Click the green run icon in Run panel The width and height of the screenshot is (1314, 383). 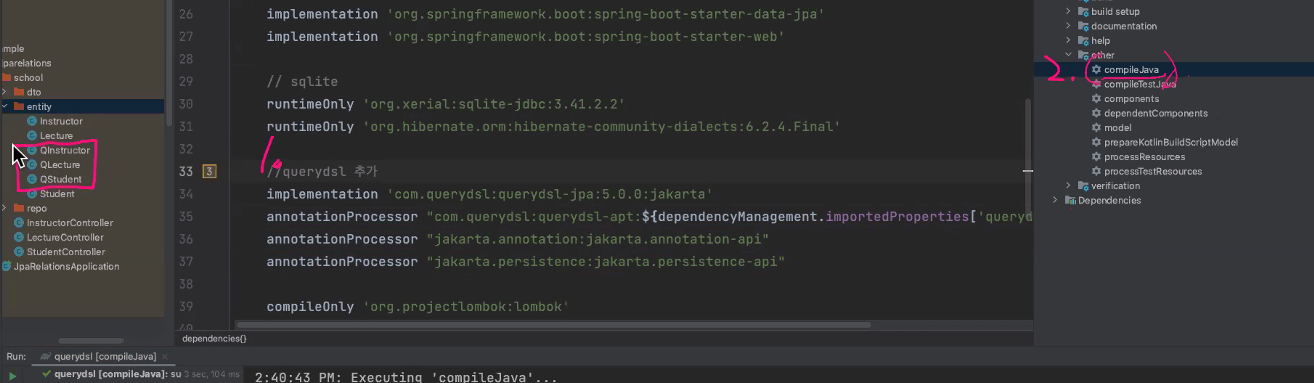[12, 375]
